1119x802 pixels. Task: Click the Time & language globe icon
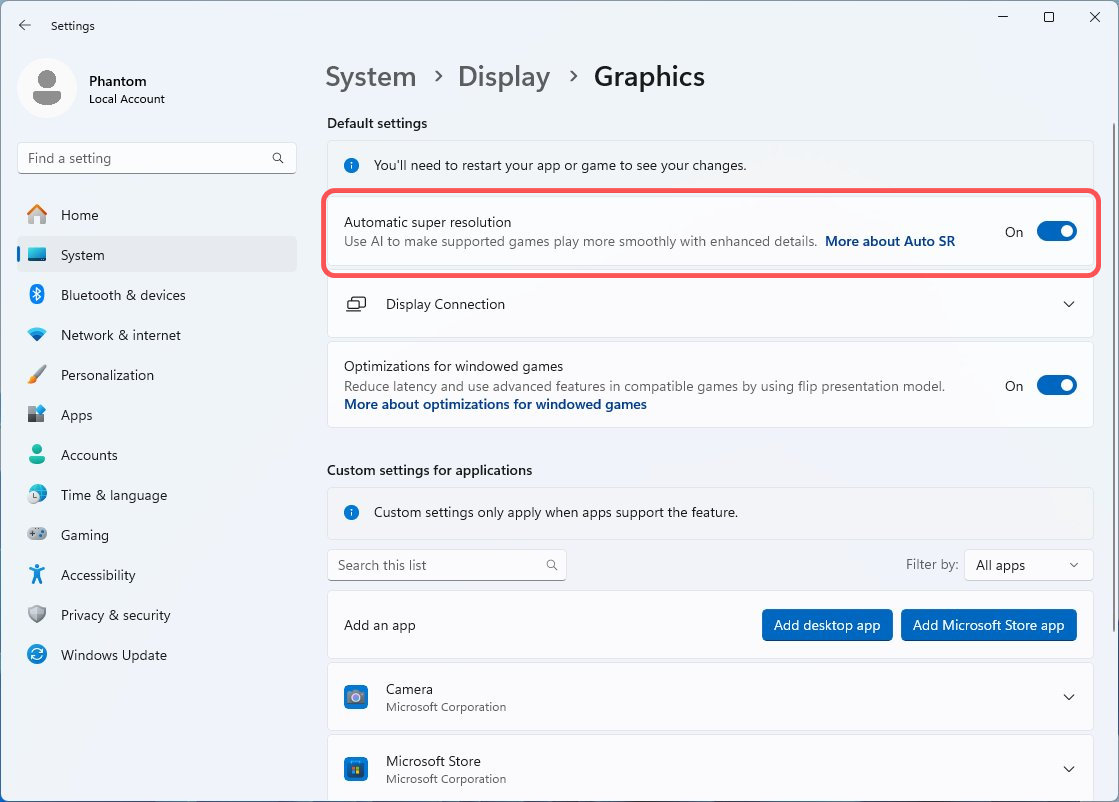click(x=37, y=494)
